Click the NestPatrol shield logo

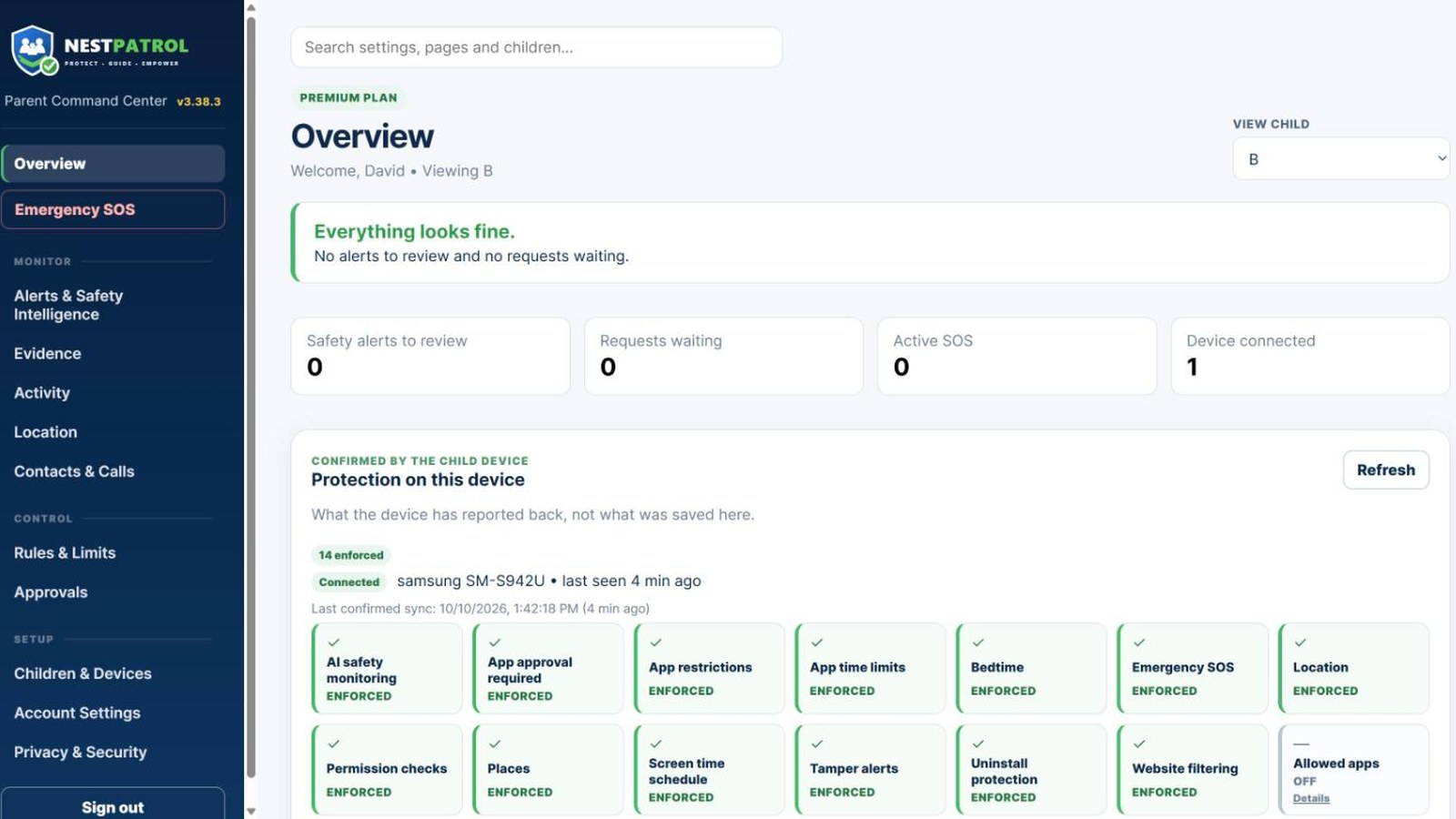tap(34, 50)
